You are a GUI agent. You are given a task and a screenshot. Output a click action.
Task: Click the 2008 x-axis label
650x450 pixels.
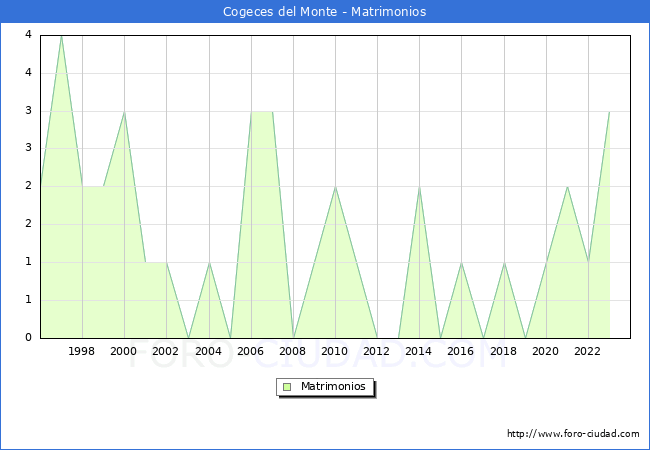(293, 351)
